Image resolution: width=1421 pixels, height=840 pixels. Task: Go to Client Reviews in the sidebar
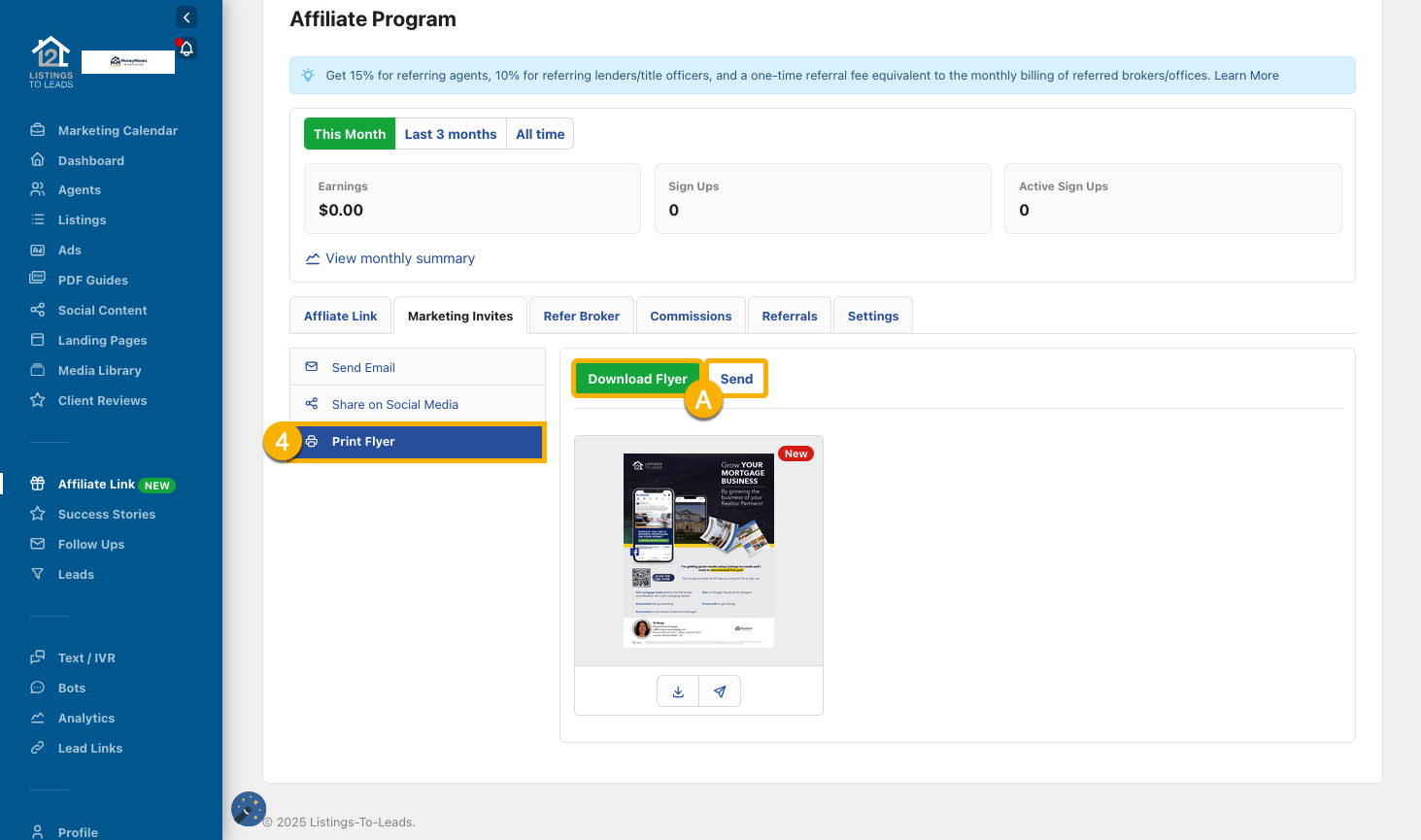coord(102,400)
